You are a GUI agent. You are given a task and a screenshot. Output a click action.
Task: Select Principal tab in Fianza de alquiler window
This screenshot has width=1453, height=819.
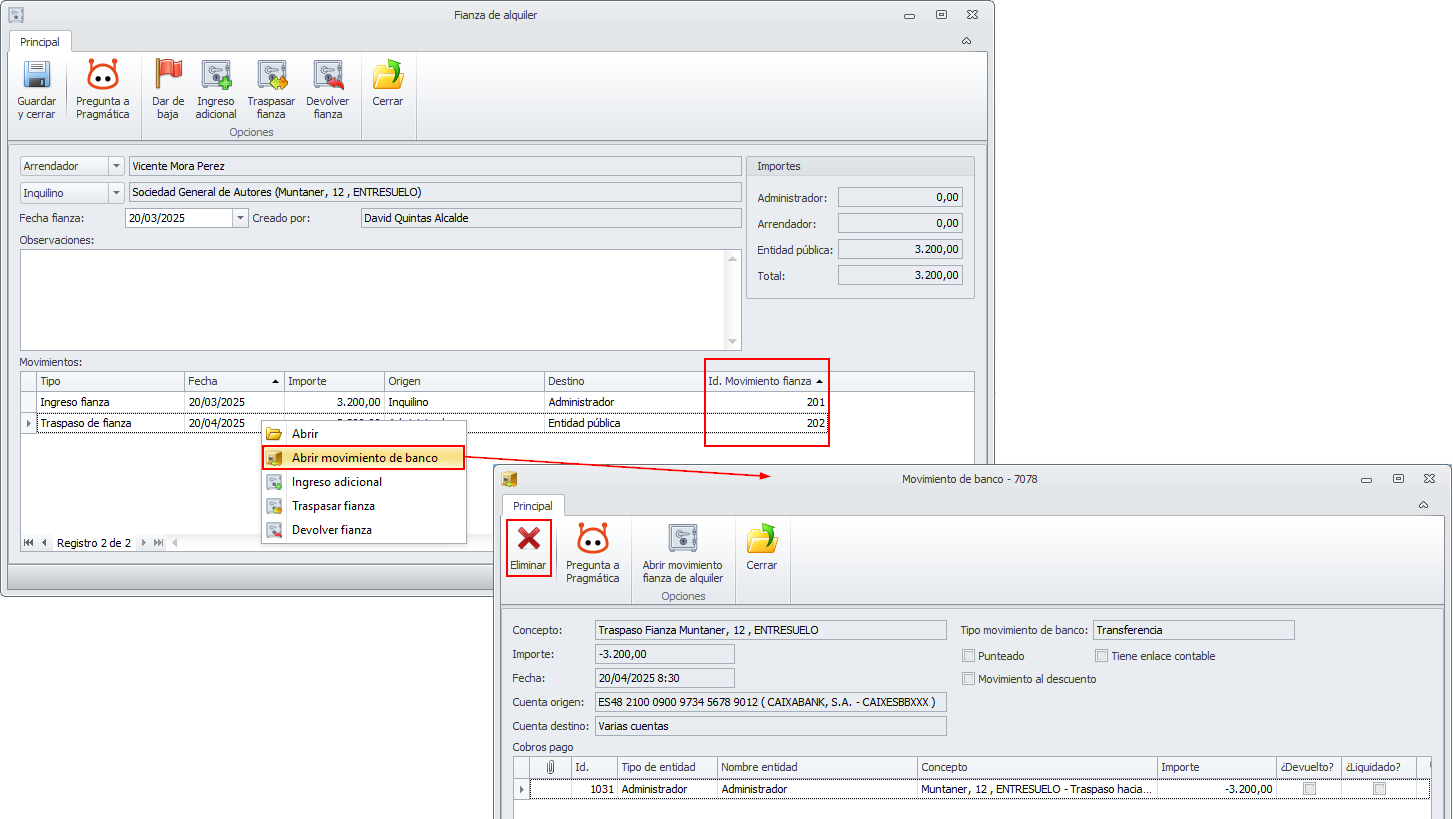click(x=40, y=42)
